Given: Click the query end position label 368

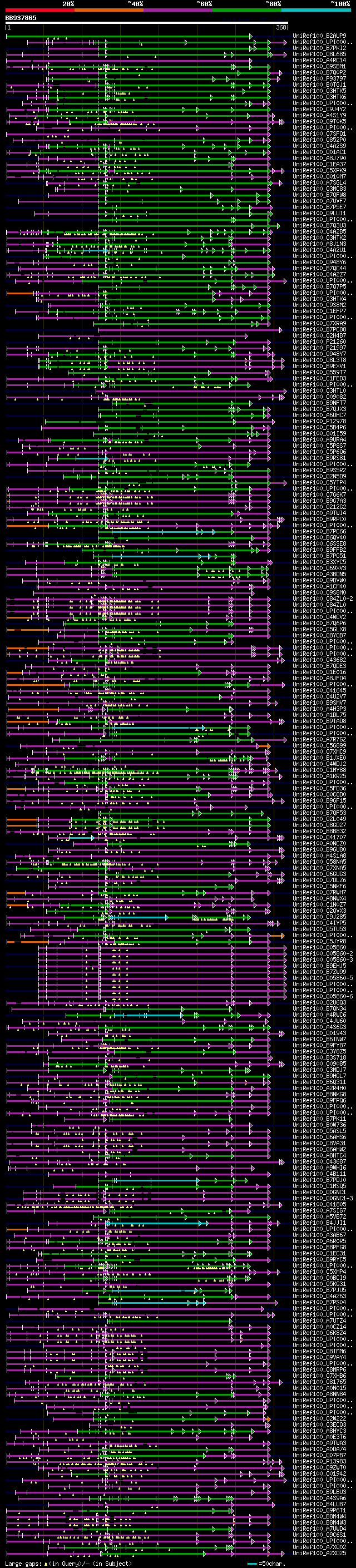Looking at the screenshot, I should [x=281, y=28].
